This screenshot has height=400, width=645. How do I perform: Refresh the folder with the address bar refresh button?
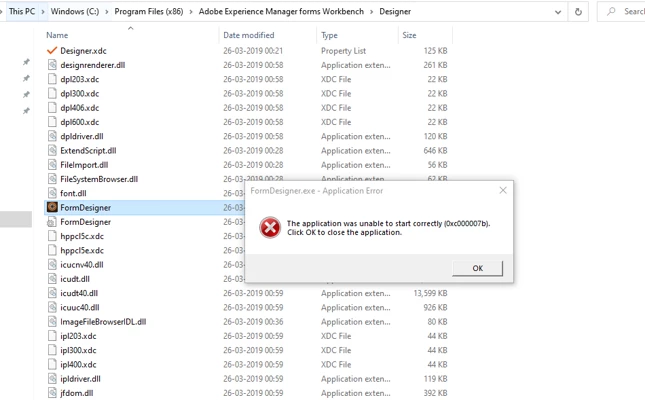click(x=578, y=12)
